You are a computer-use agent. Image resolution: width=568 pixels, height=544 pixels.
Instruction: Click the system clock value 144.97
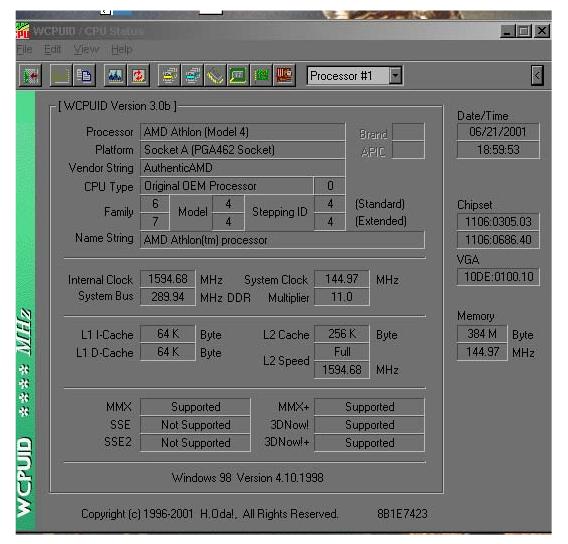click(x=342, y=279)
